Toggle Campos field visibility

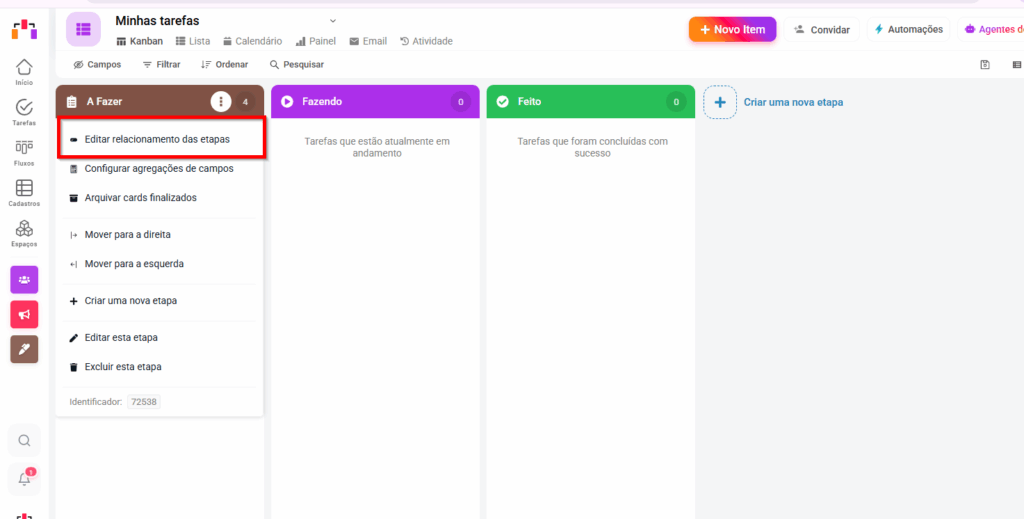click(97, 65)
